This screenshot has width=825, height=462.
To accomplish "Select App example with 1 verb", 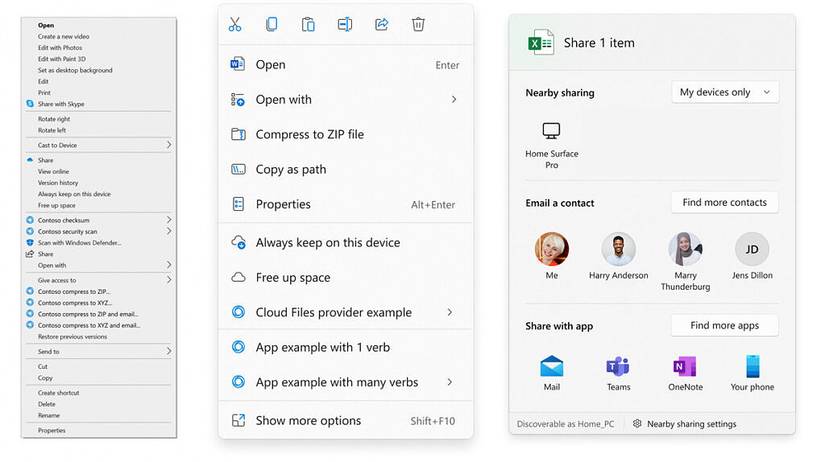I will coord(346,347).
